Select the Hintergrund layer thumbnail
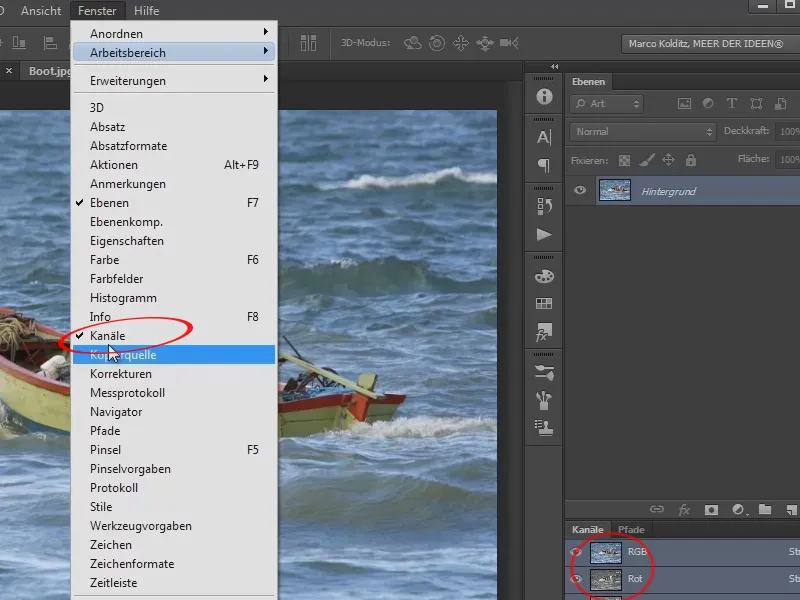The height and width of the screenshot is (600, 800). [x=614, y=190]
